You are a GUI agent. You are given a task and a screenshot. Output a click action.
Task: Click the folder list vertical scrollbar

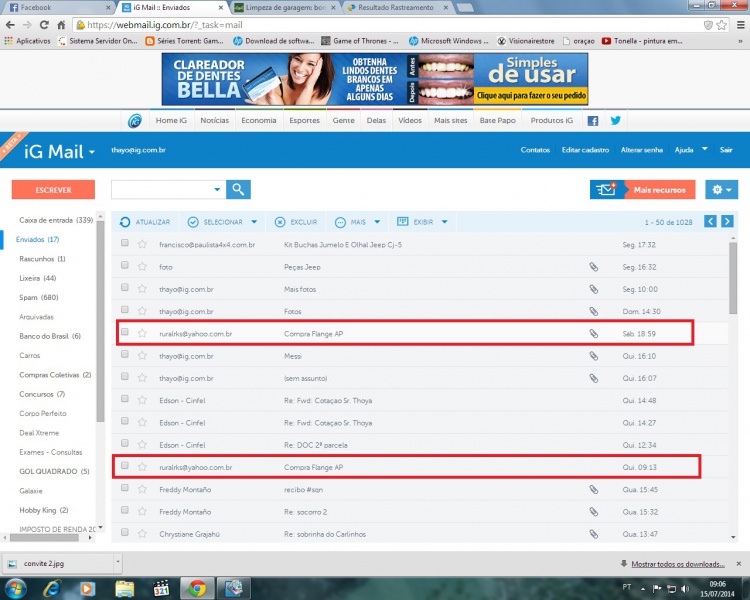tap(100, 321)
